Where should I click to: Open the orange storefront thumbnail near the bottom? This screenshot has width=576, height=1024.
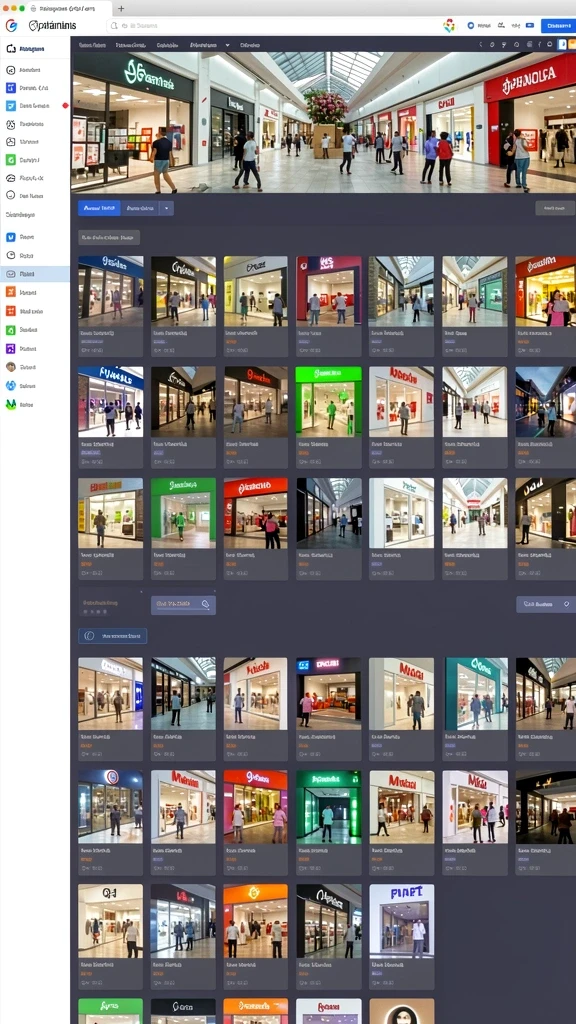[x=255, y=921]
